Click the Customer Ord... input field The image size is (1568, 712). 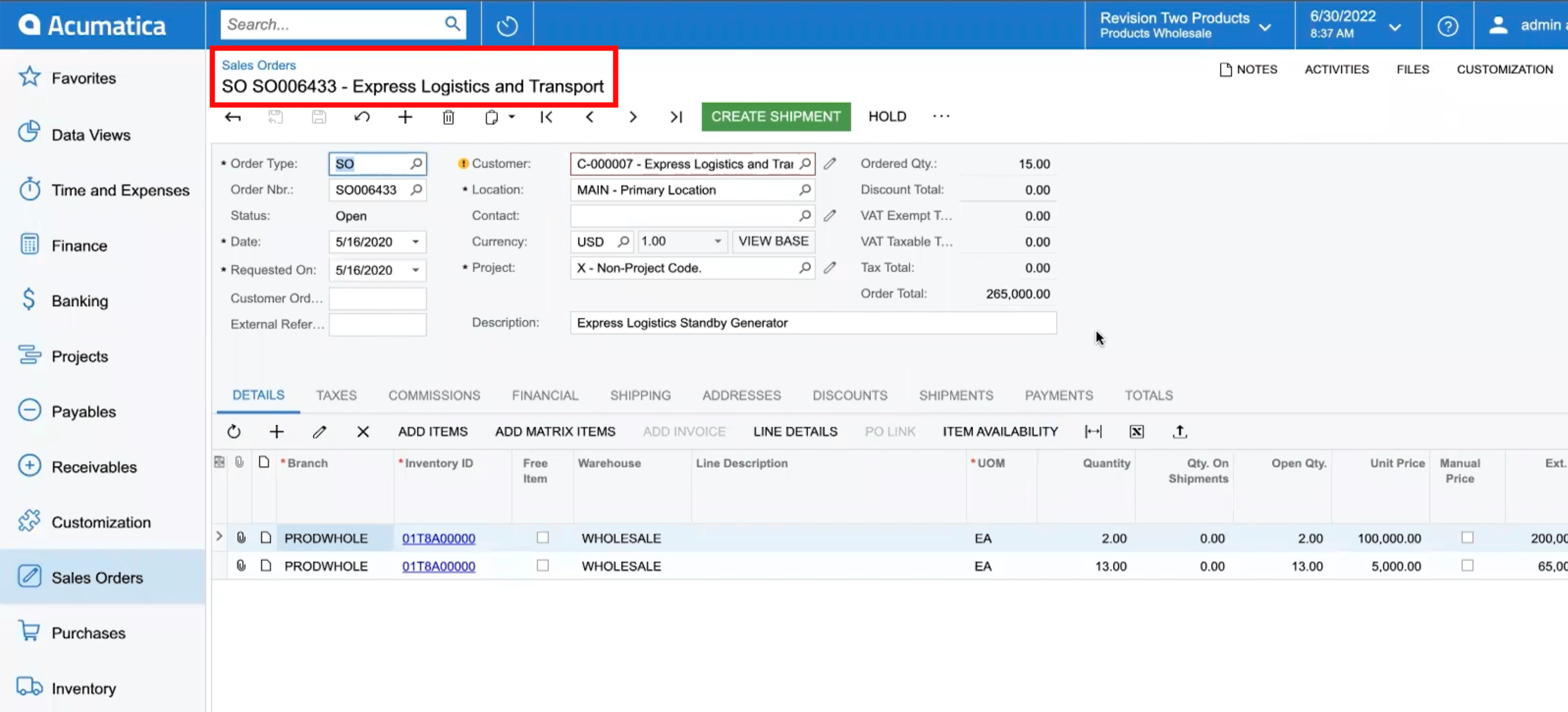[377, 299]
